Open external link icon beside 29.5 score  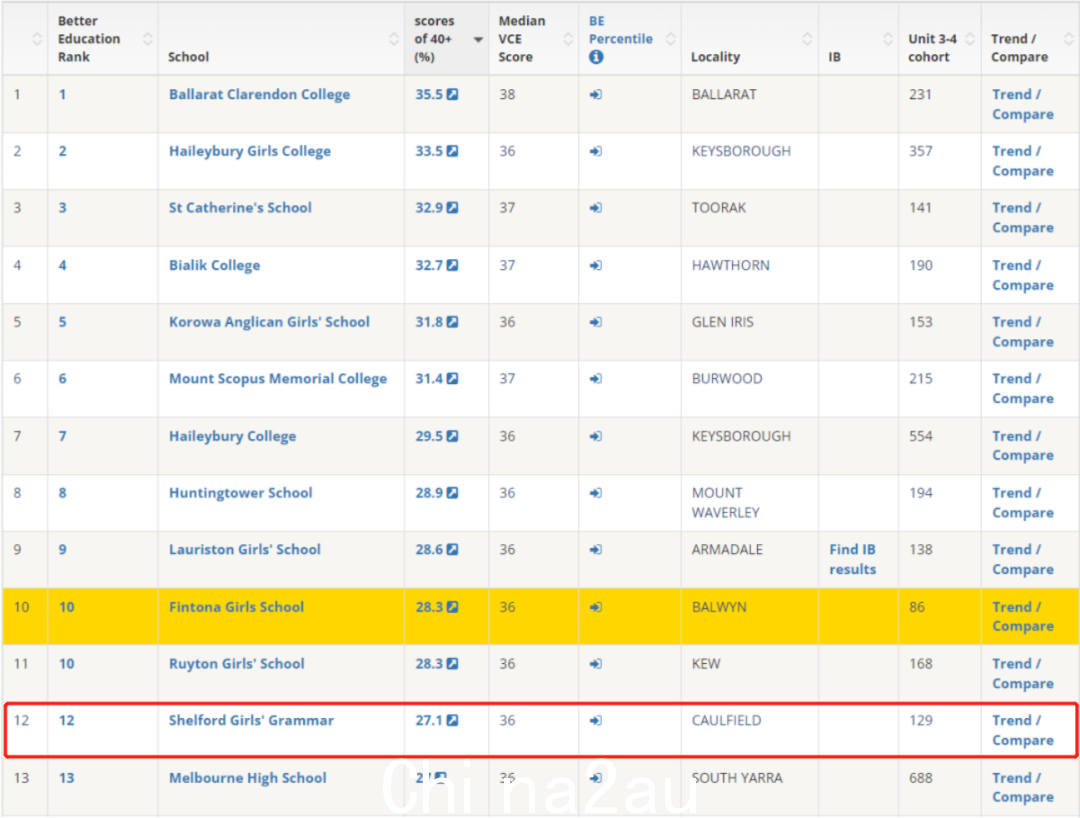coord(453,436)
